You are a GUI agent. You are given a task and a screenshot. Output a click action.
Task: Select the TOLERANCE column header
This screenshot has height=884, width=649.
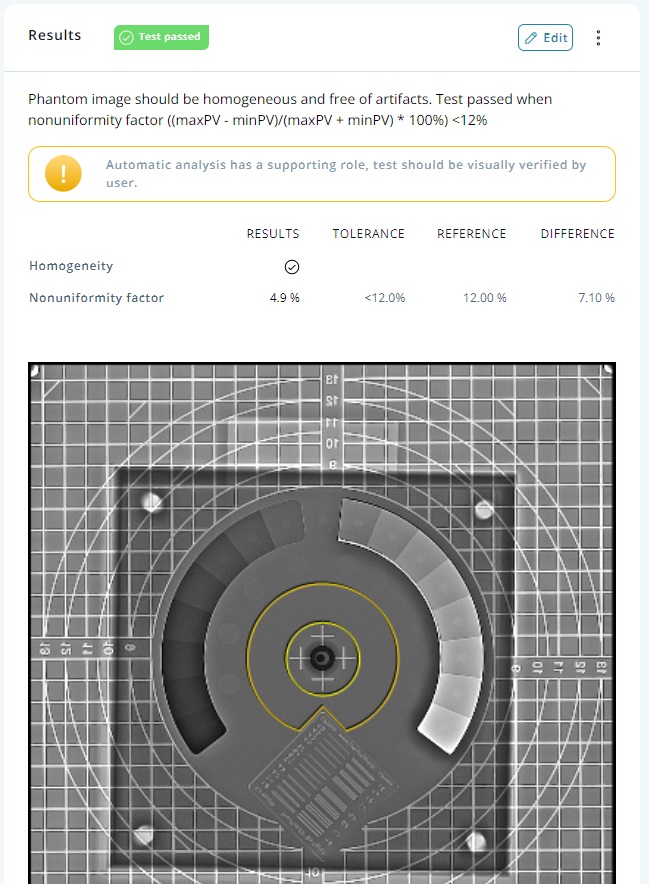(368, 234)
